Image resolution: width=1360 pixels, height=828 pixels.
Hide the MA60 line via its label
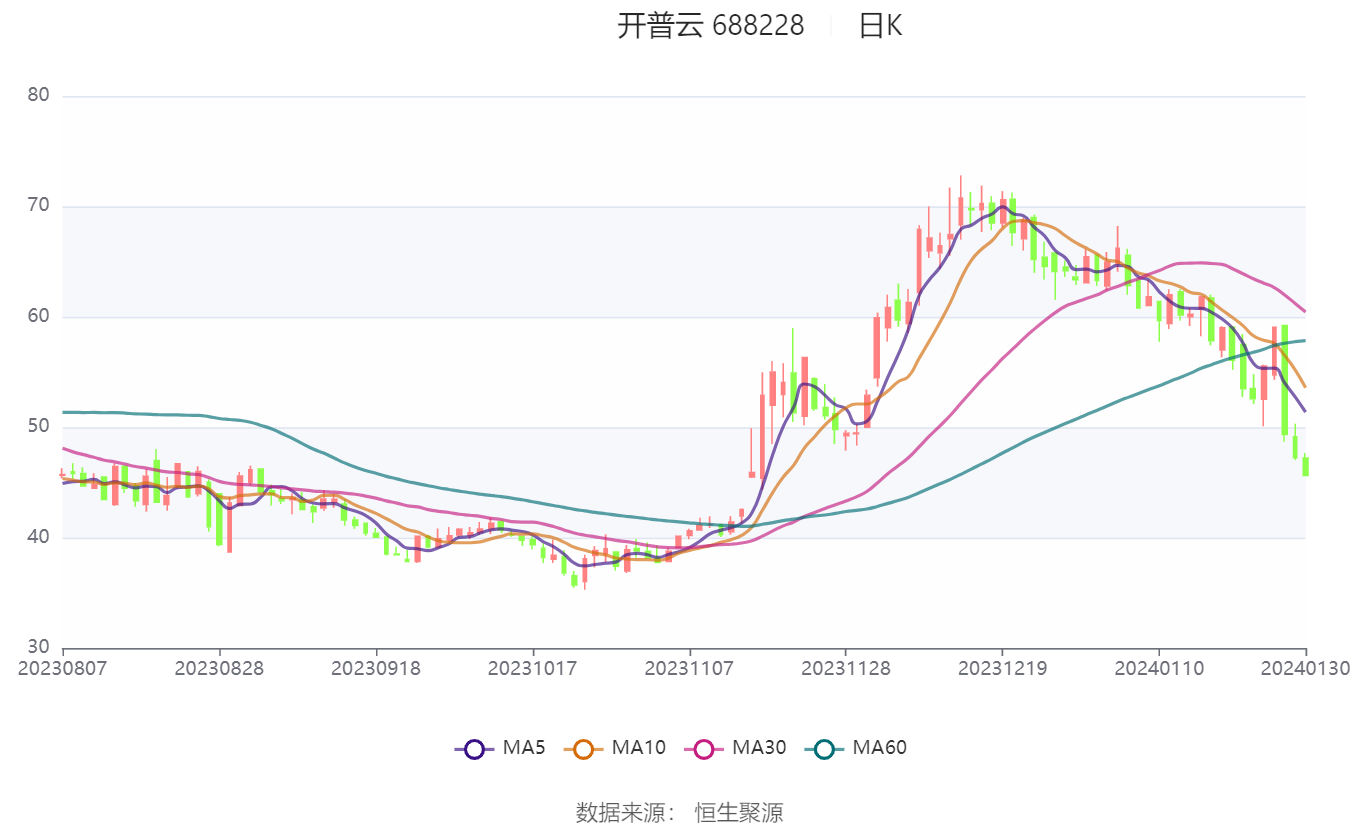pos(879,748)
